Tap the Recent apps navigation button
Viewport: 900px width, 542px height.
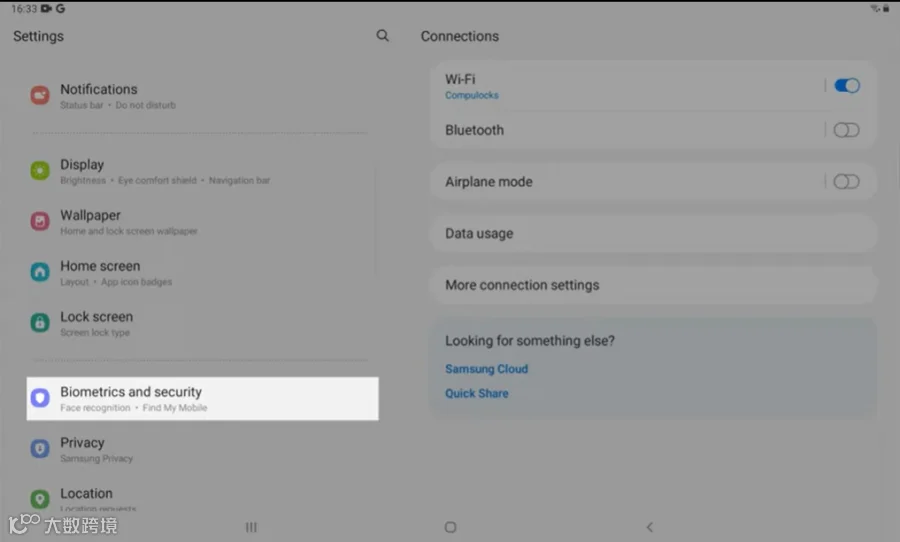coord(251,527)
